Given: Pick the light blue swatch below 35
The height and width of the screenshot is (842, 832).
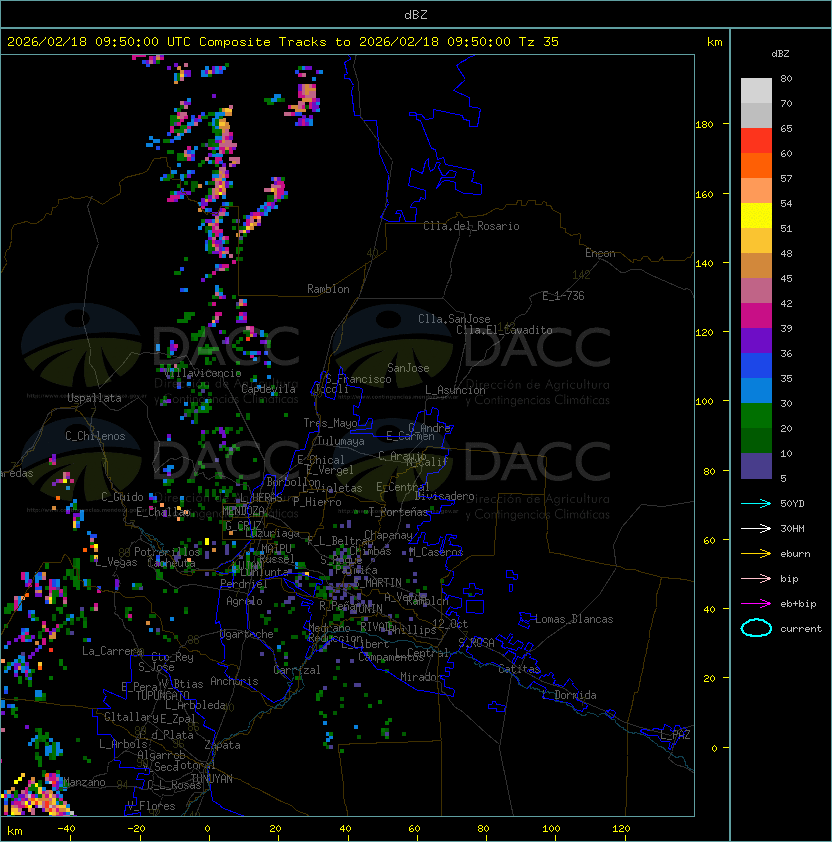Looking at the screenshot, I should pos(756,390).
